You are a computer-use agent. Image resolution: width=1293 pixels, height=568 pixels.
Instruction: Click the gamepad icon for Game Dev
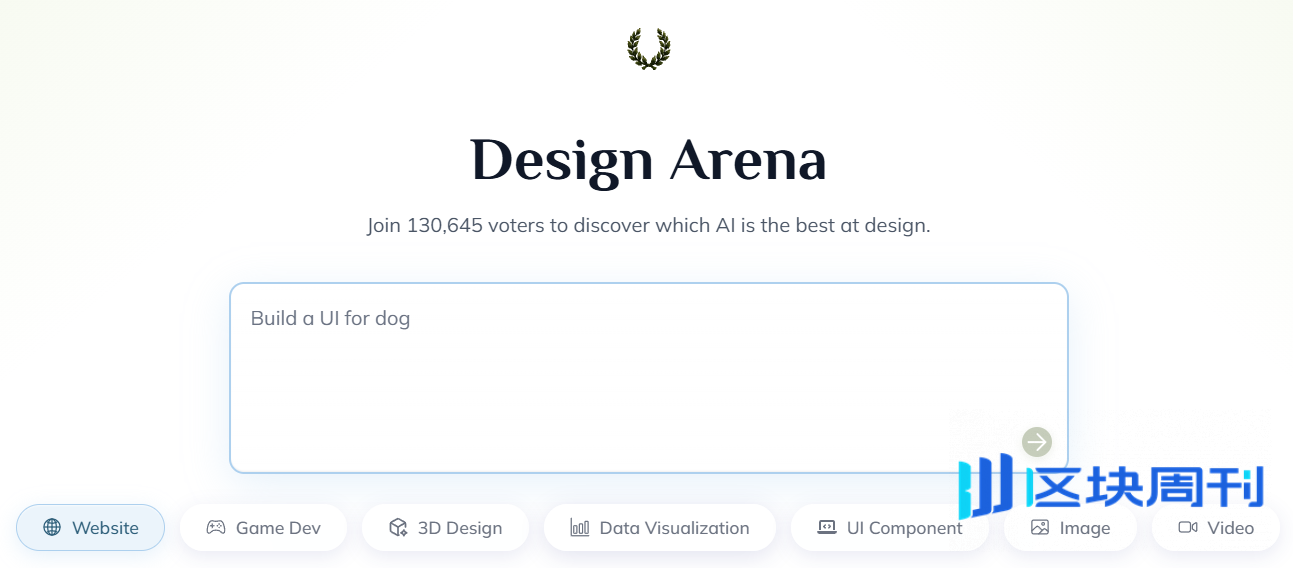(x=216, y=527)
